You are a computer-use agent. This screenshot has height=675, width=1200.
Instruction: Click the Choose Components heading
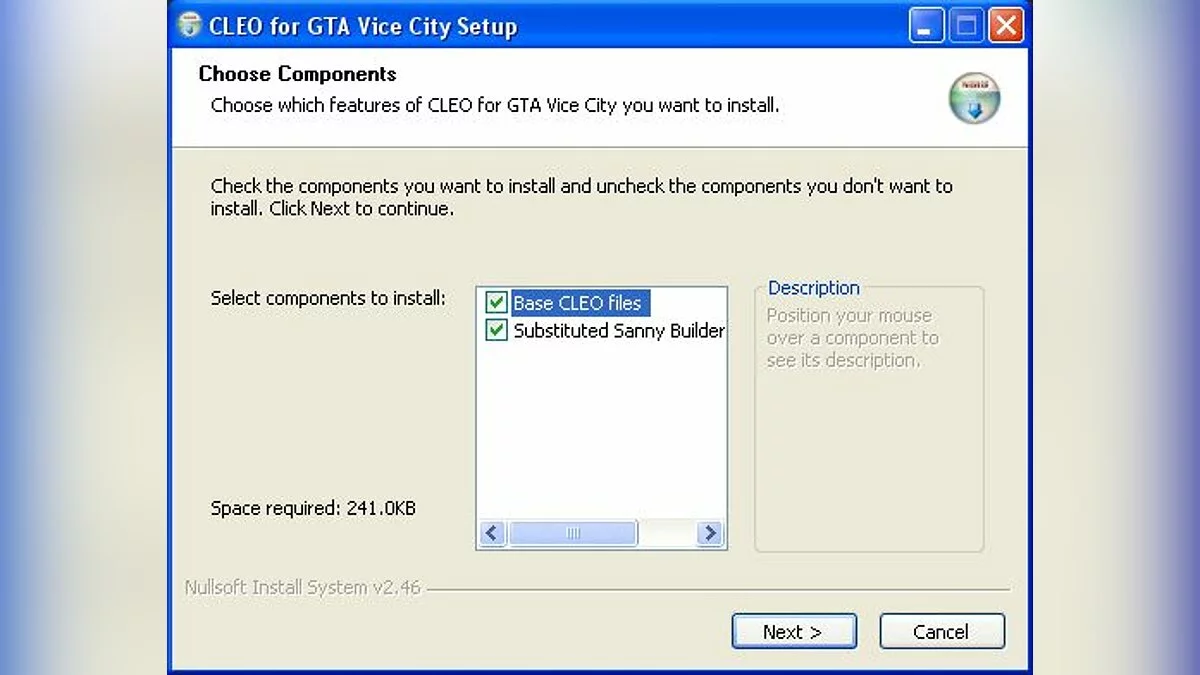[x=297, y=74]
